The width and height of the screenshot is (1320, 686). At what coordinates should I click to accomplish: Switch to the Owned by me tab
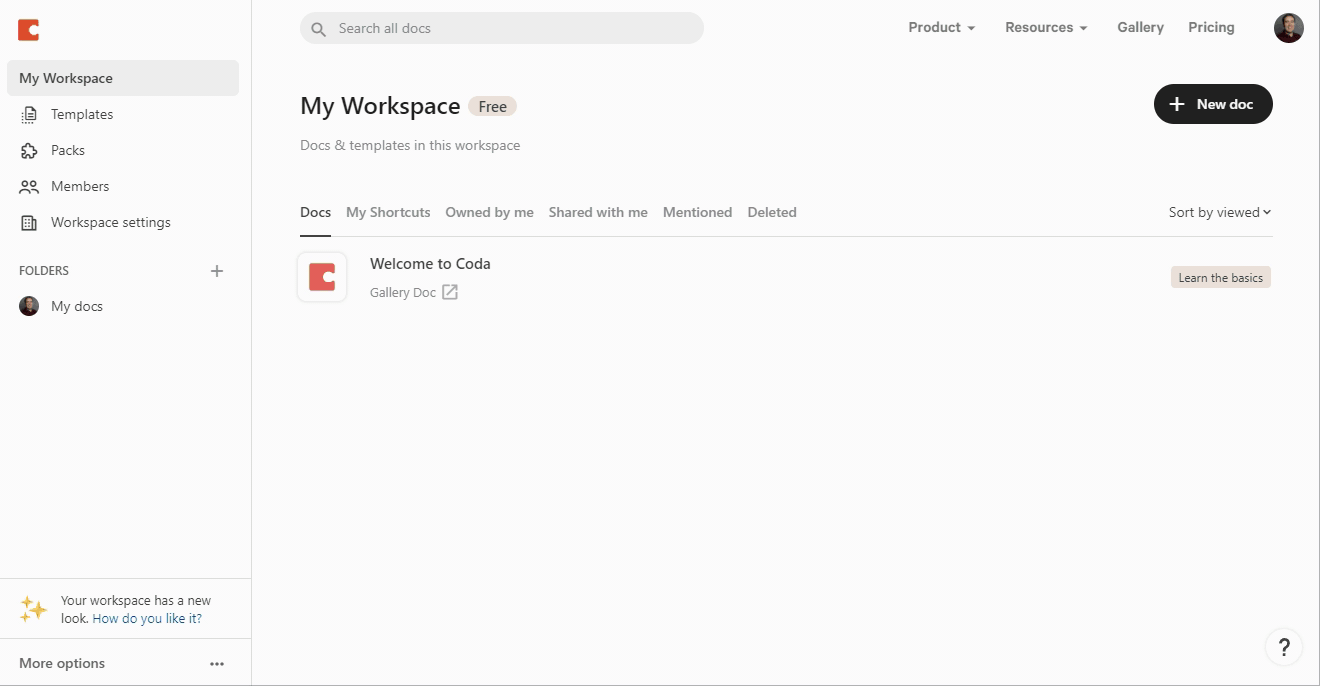(x=489, y=212)
